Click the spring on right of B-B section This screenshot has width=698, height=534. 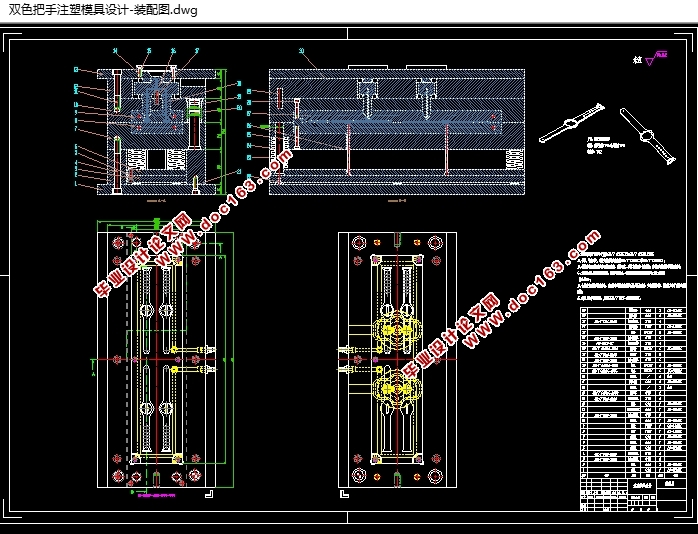point(515,158)
